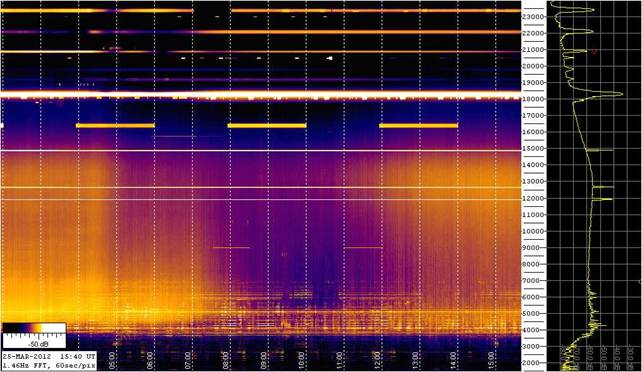Click the 2000 frequency axis label
This screenshot has height=372, width=642.
pos(535,363)
